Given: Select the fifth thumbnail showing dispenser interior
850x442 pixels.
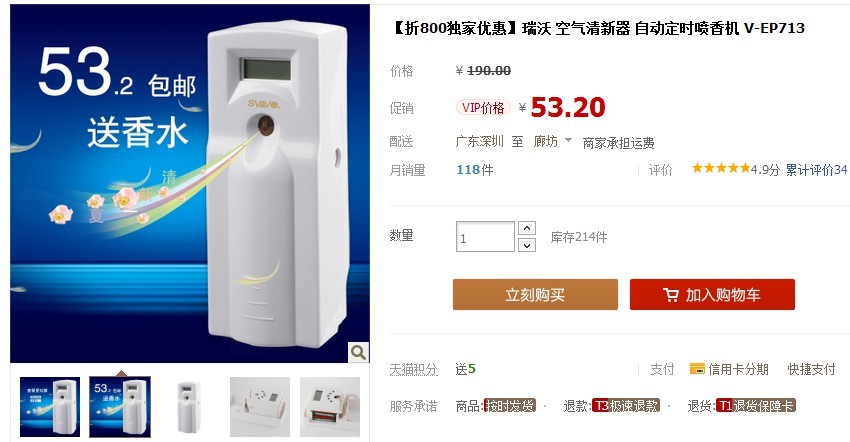Looking at the screenshot, I should click(330, 407).
